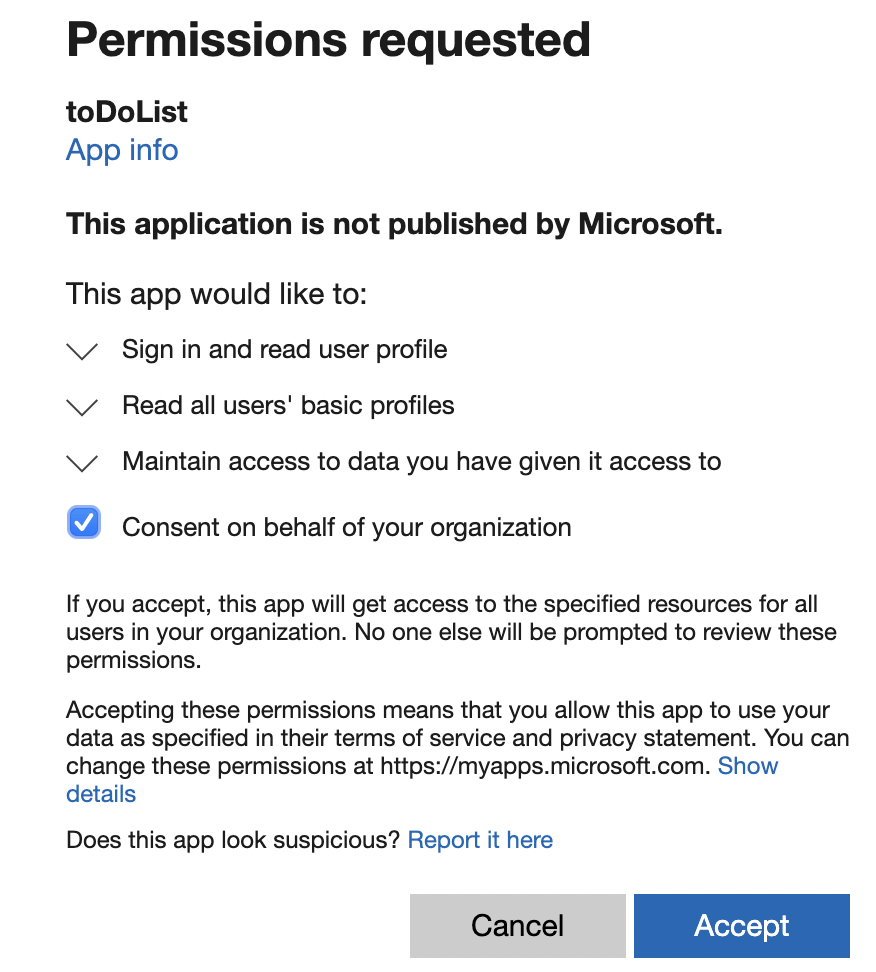
Task: Uncheck 'Consent on behalf of your organization' checkbox
Action: coord(84,523)
